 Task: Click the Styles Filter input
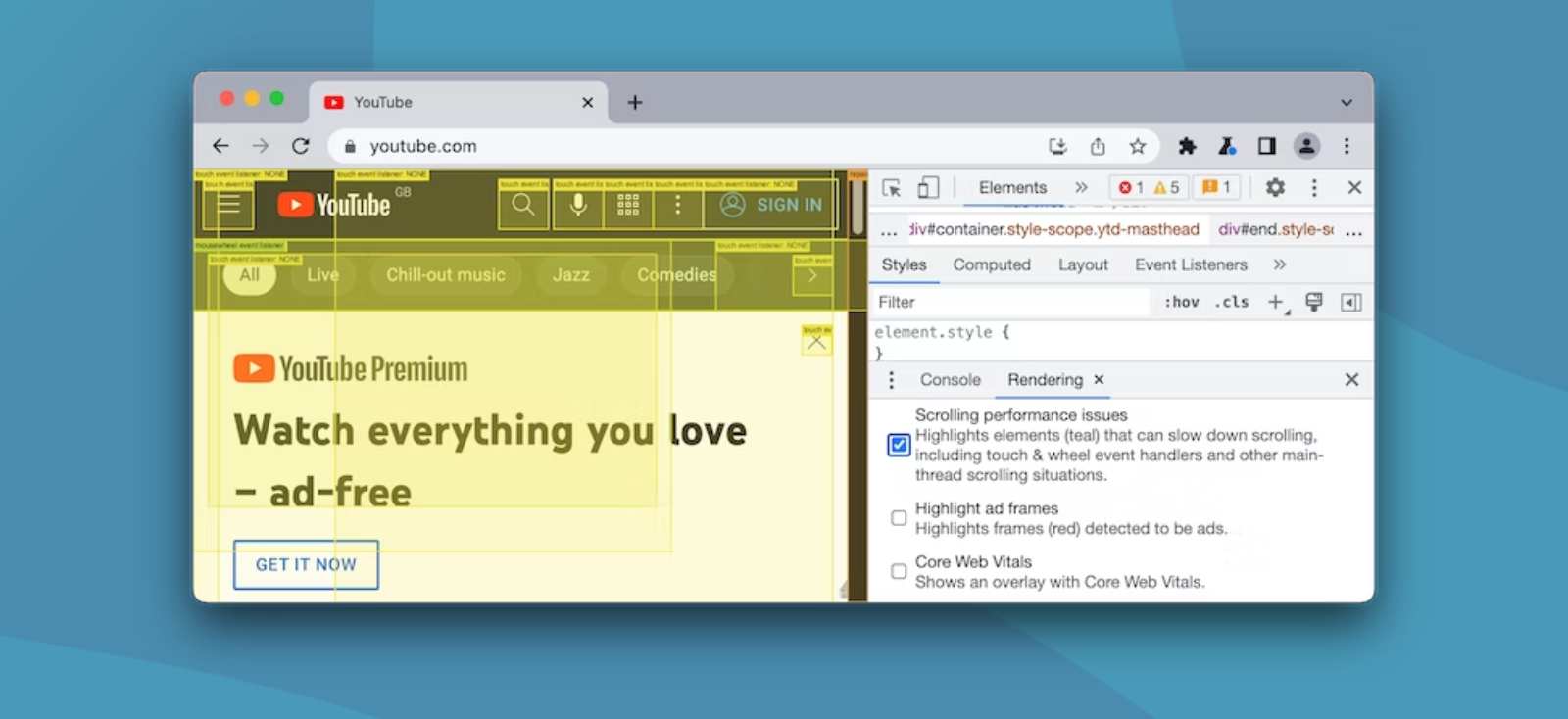point(1011,302)
